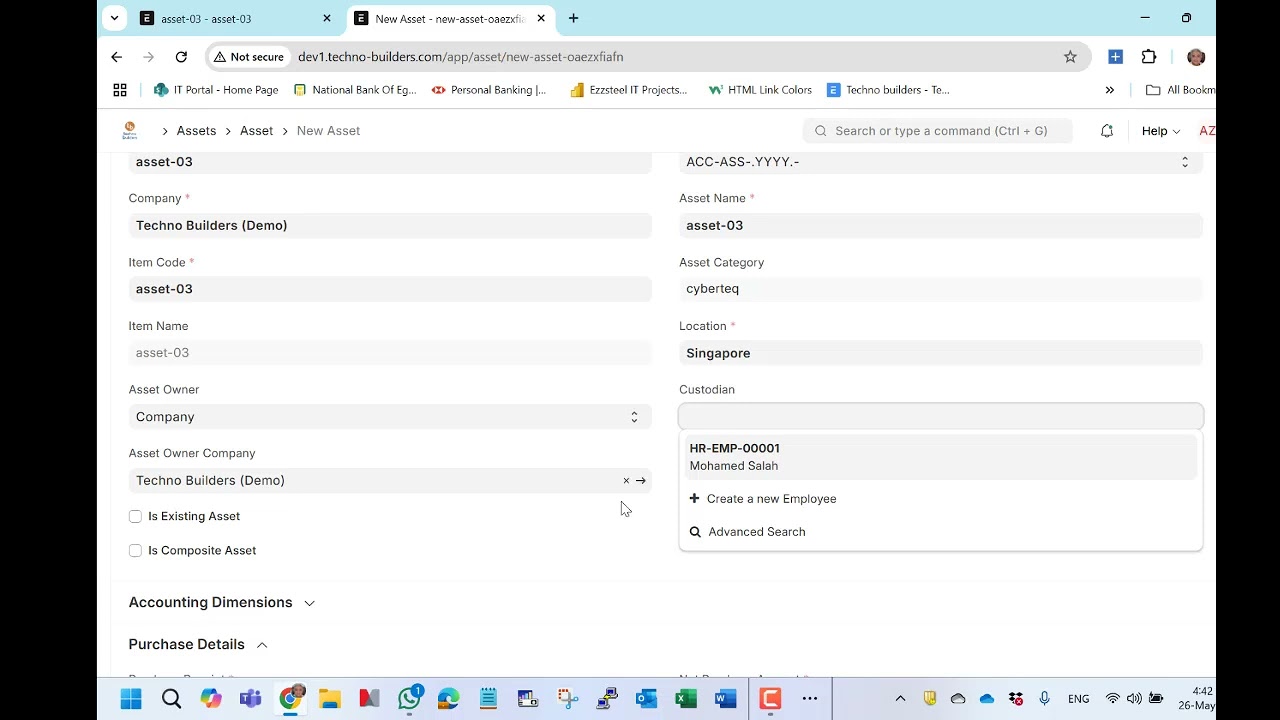Show hidden bookmarks via the chevron
This screenshot has height=720, width=1280.
[1109, 90]
